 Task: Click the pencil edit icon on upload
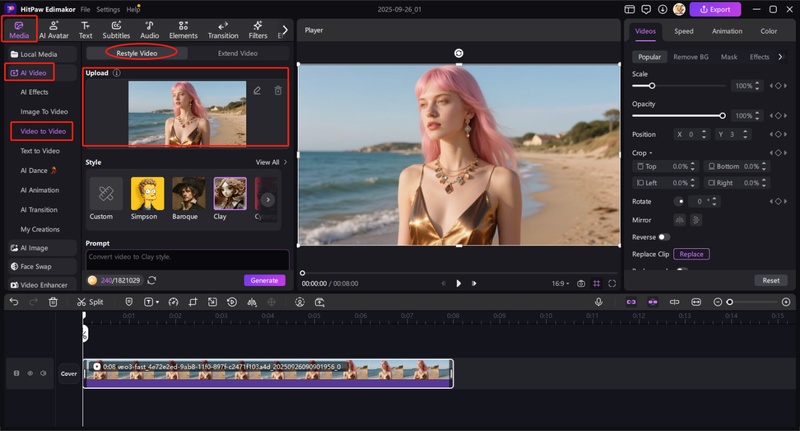click(257, 91)
